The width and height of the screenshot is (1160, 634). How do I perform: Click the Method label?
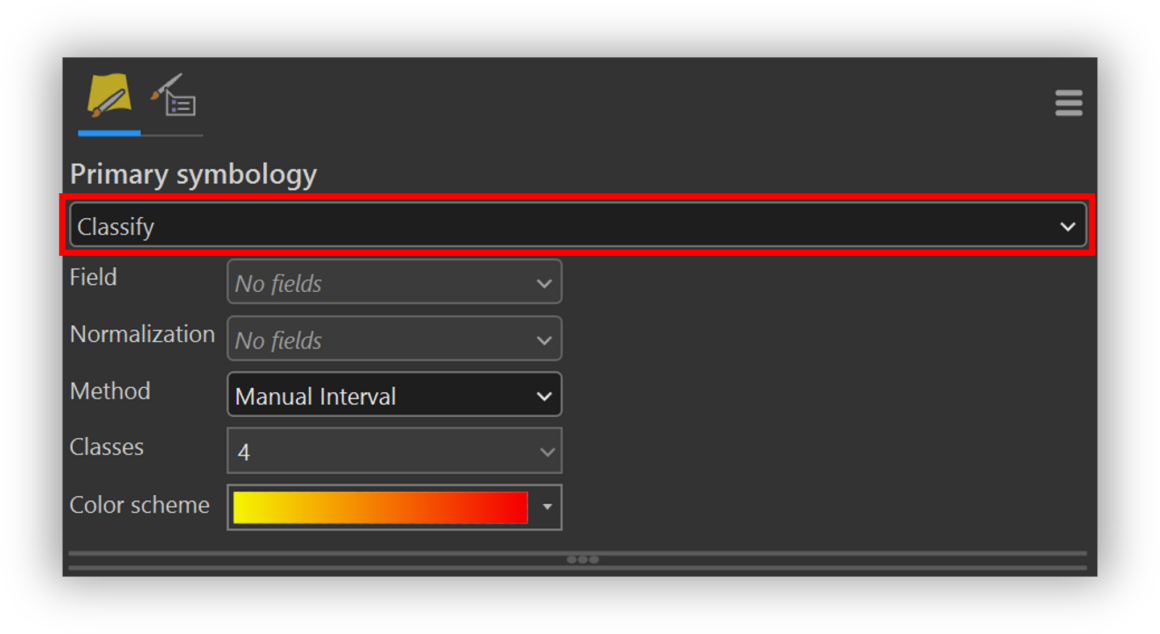(110, 391)
